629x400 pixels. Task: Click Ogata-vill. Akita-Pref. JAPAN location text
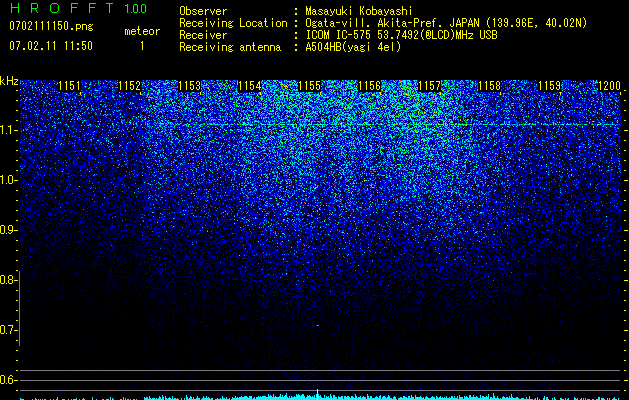(x=447, y=23)
